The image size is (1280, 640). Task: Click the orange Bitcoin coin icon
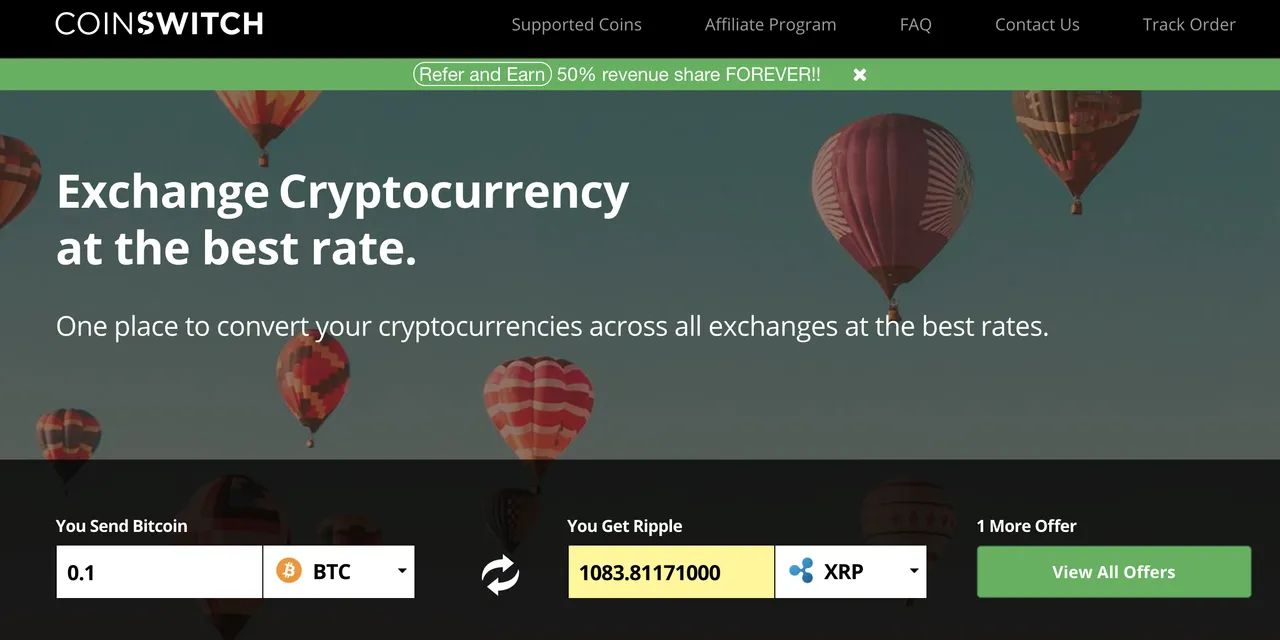[289, 572]
